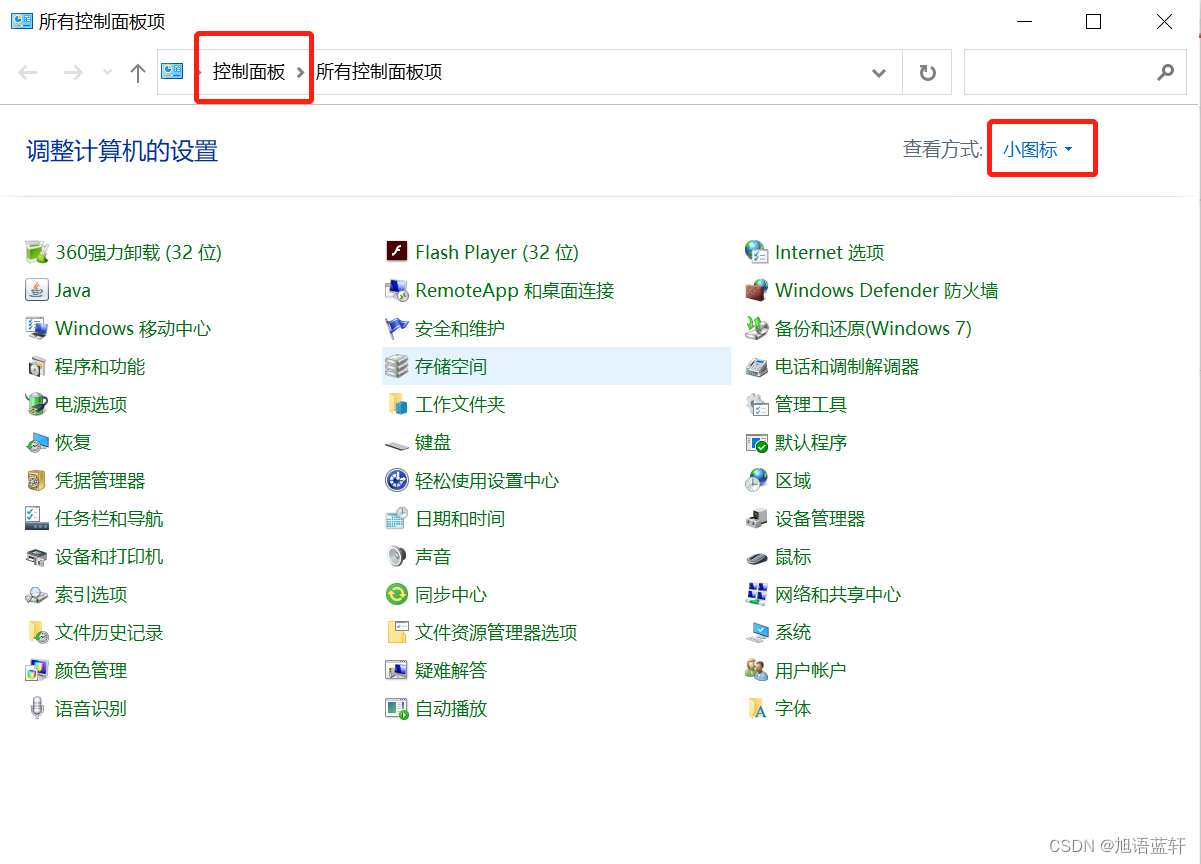Open the 系统 computer icon
The height and width of the screenshot is (864, 1201).
[x=757, y=632]
